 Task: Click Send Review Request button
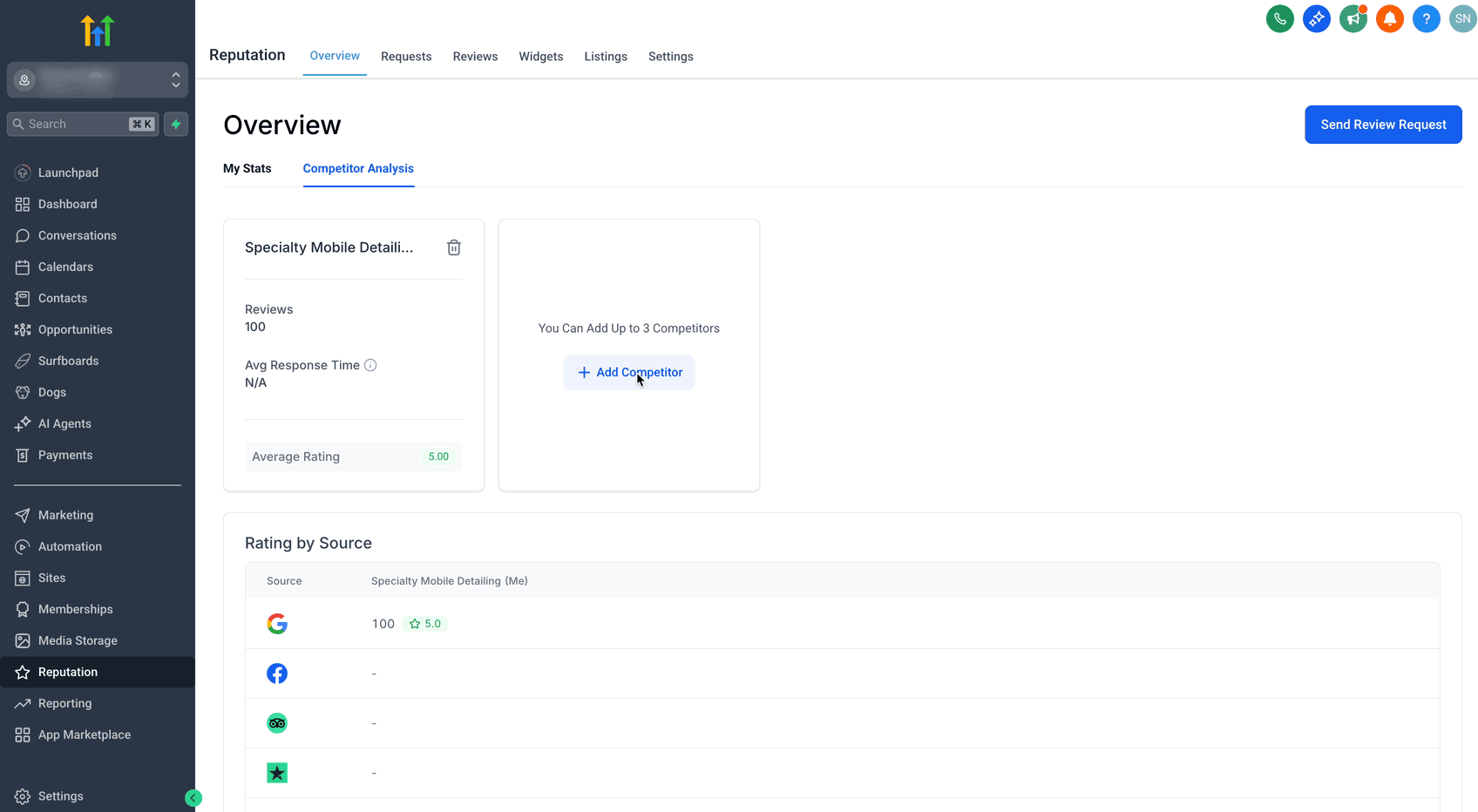point(1383,125)
